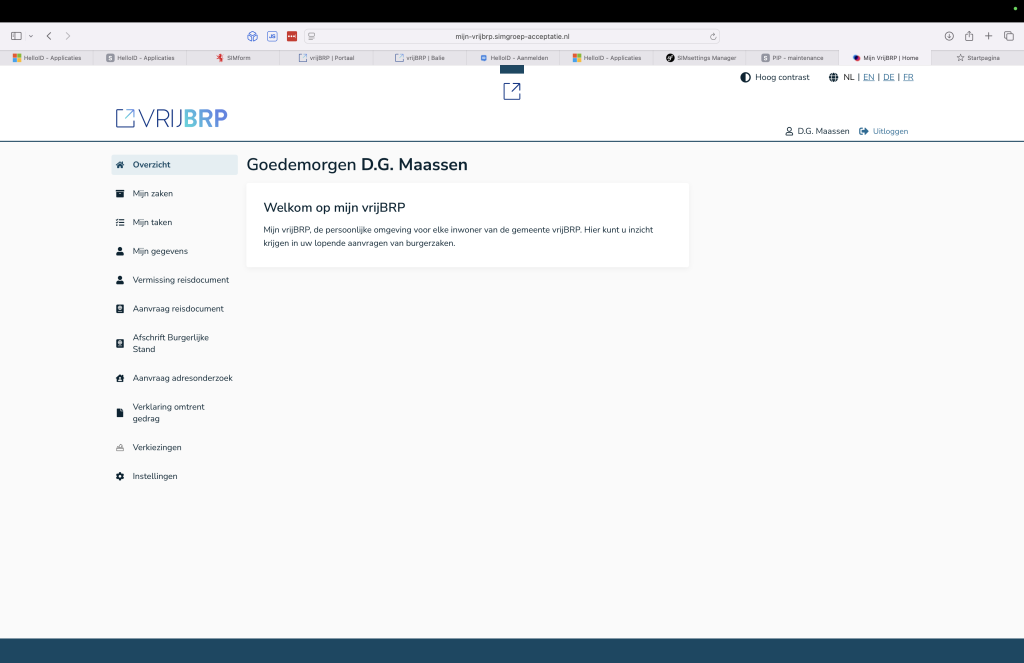
Task: Click the home icon next to Overzicht
Action: 120,165
